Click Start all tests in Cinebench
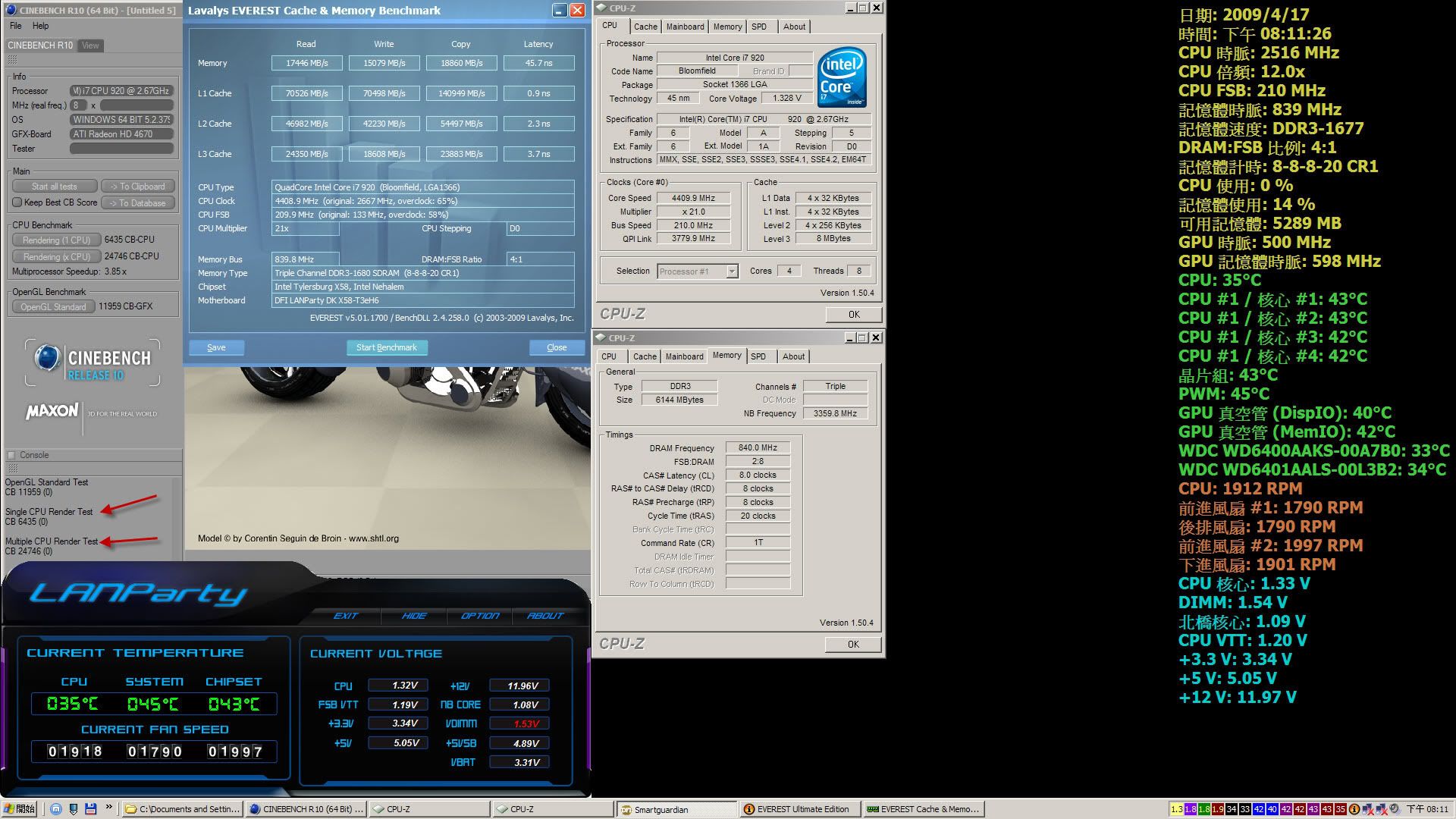 pos(55,187)
